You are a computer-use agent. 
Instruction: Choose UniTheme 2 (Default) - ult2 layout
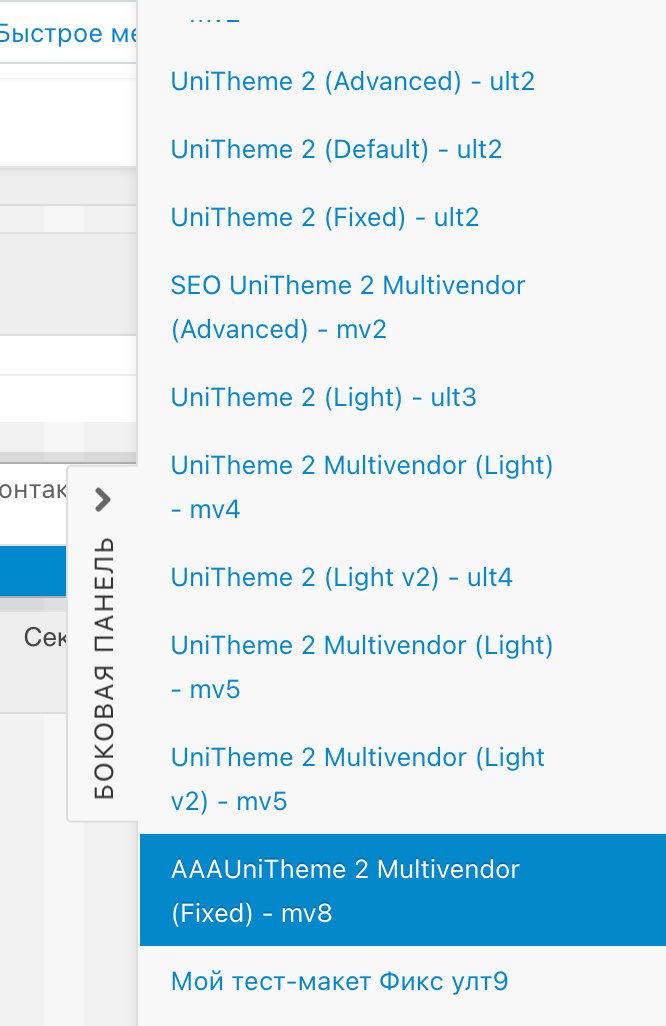pyautogui.click(x=336, y=150)
